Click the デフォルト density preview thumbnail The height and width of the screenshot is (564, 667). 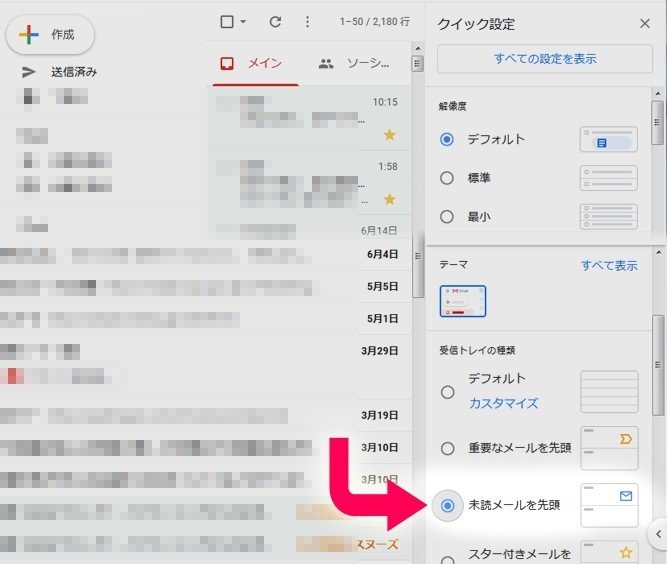[609, 139]
